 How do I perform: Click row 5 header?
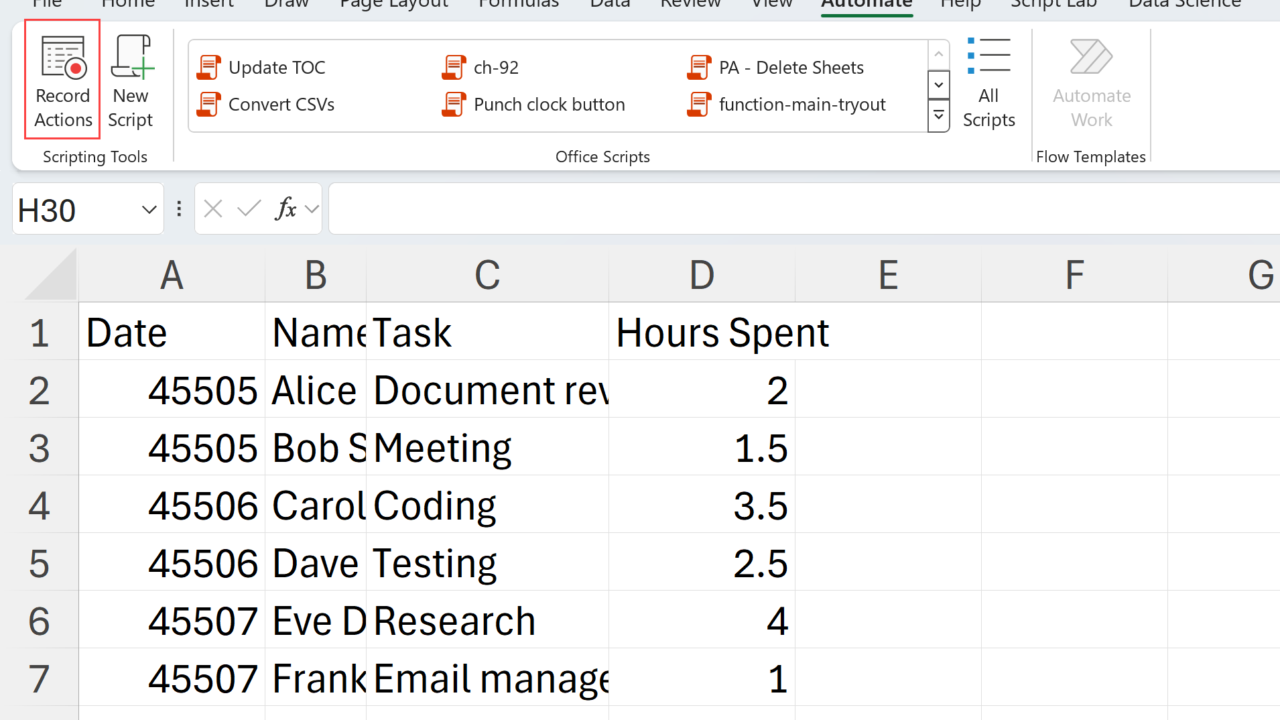coord(39,563)
